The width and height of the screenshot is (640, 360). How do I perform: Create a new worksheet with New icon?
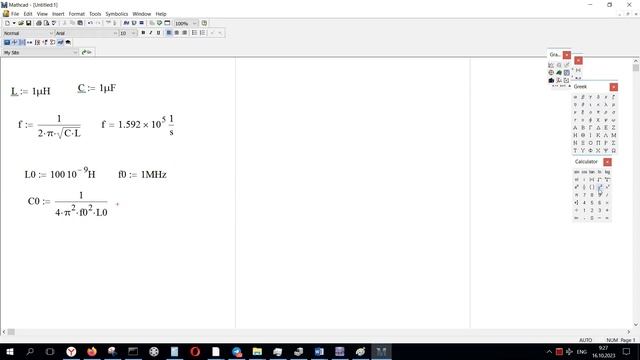(7, 23)
